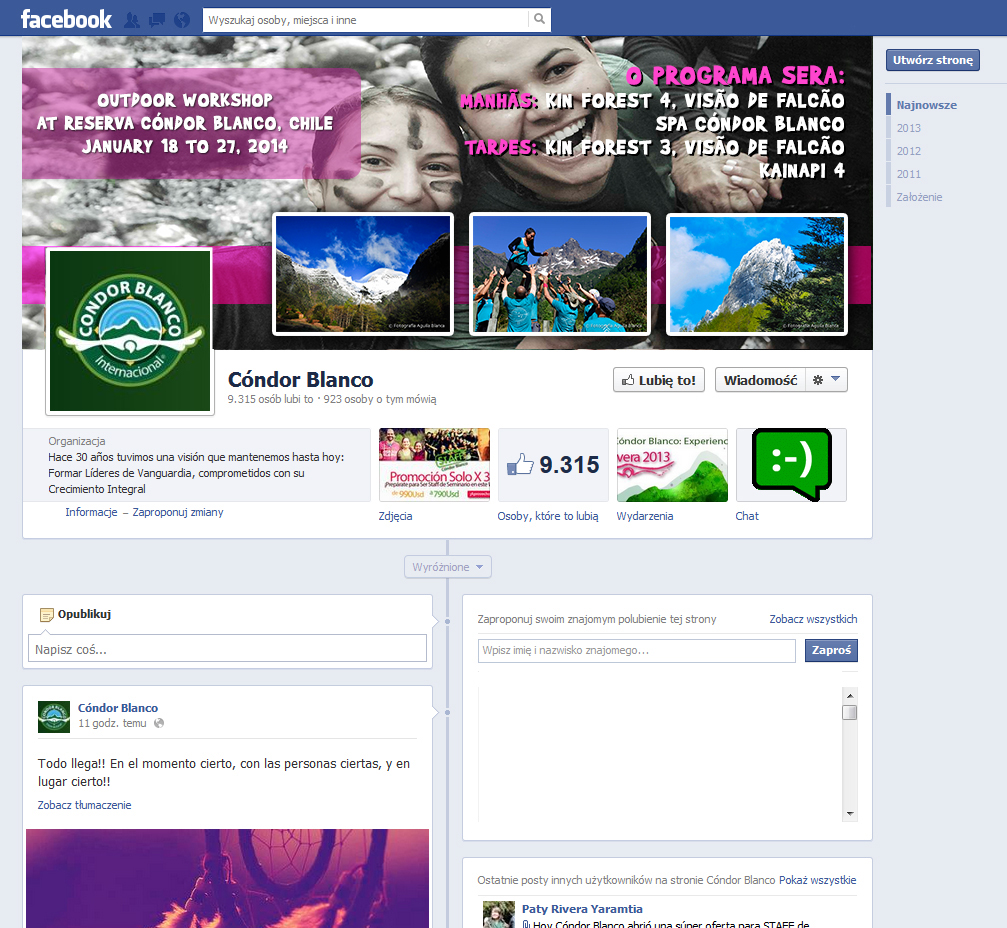This screenshot has height=928, width=1007.
Task: Click the Cóndor Blanco page title
Action: pyautogui.click(x=301, y=380)
